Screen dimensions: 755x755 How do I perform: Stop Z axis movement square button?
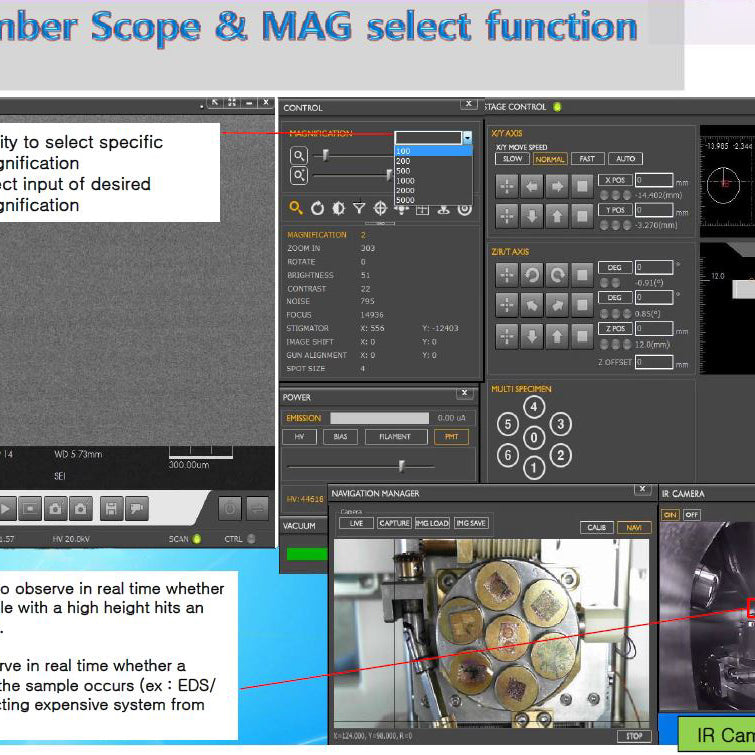[582, 336]
